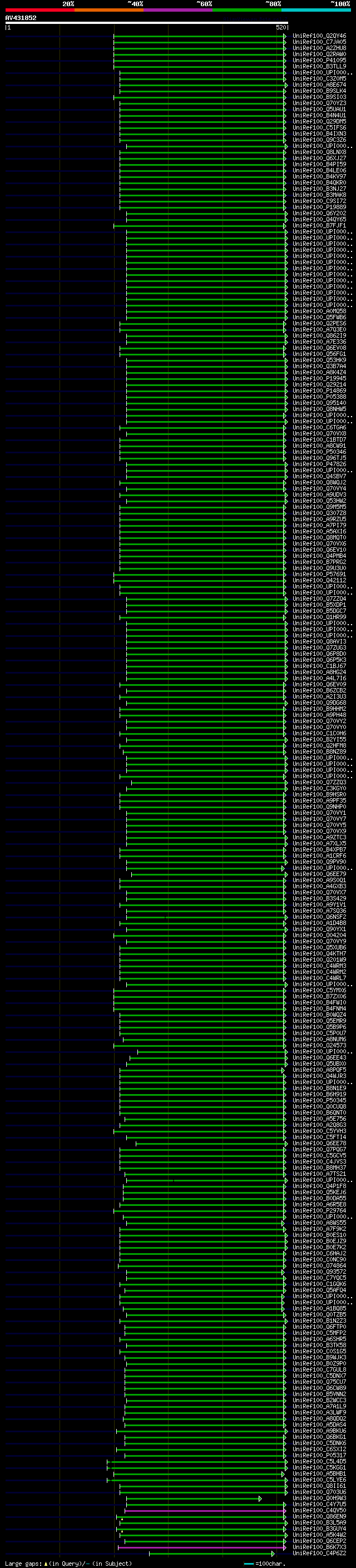The image size is (356, 1568).
Task: Click the purple ~60% identity legend segment
Action: click(179, 10)
